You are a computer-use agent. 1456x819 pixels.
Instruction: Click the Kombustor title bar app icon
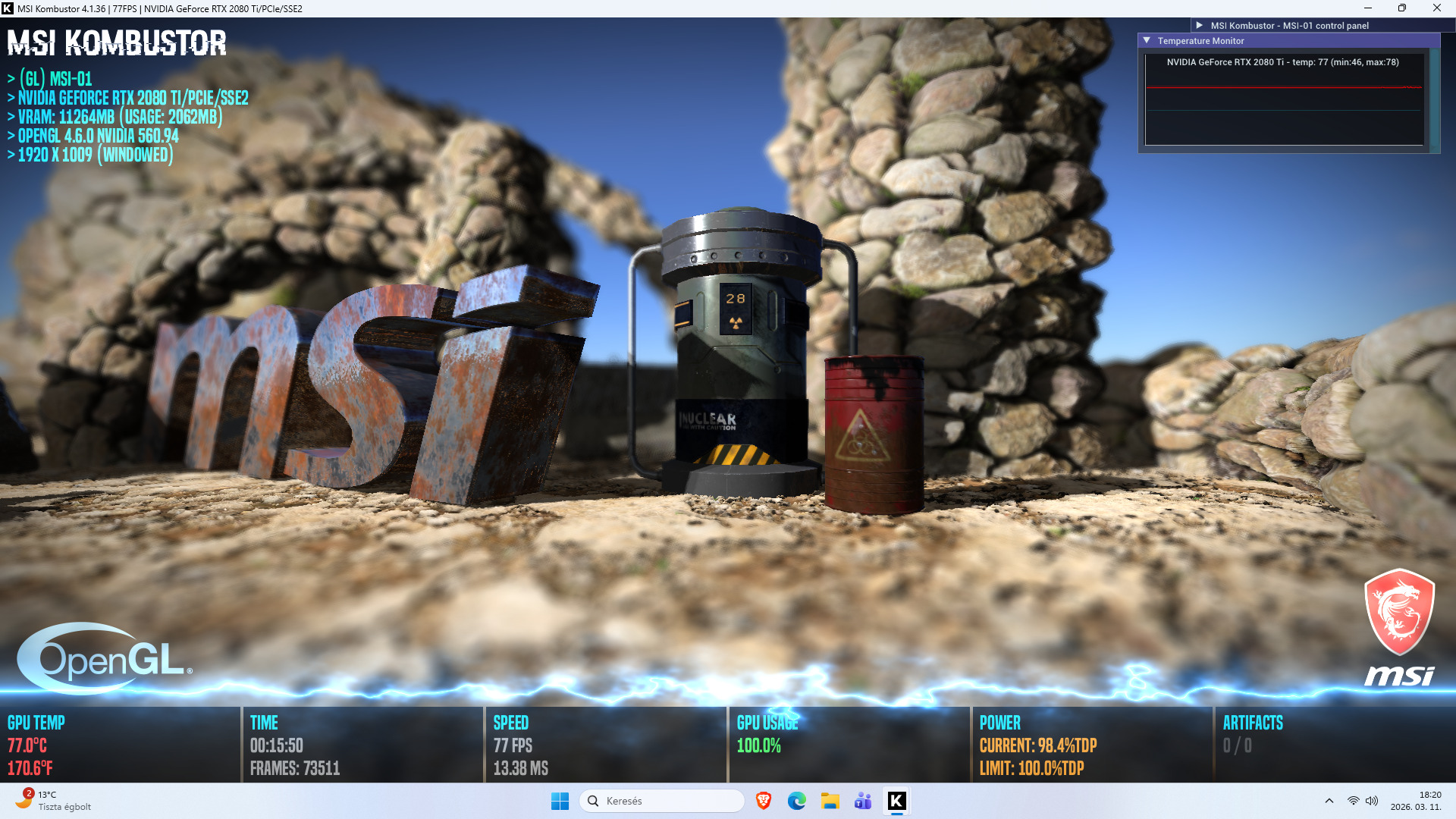click(8, 8)
